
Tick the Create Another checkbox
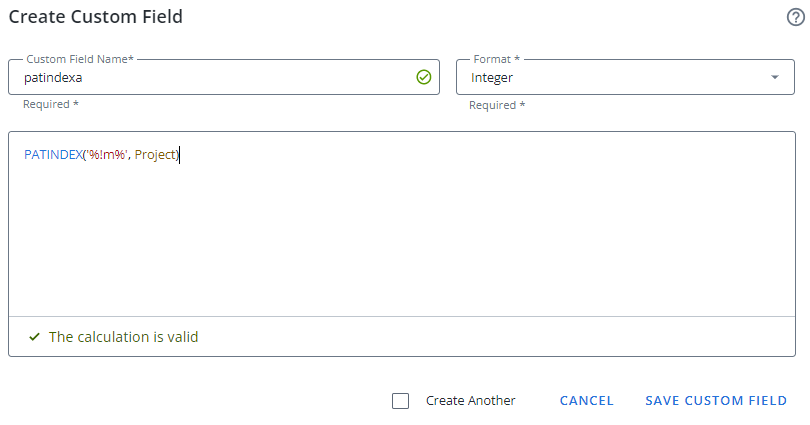[x=401, y=401]
